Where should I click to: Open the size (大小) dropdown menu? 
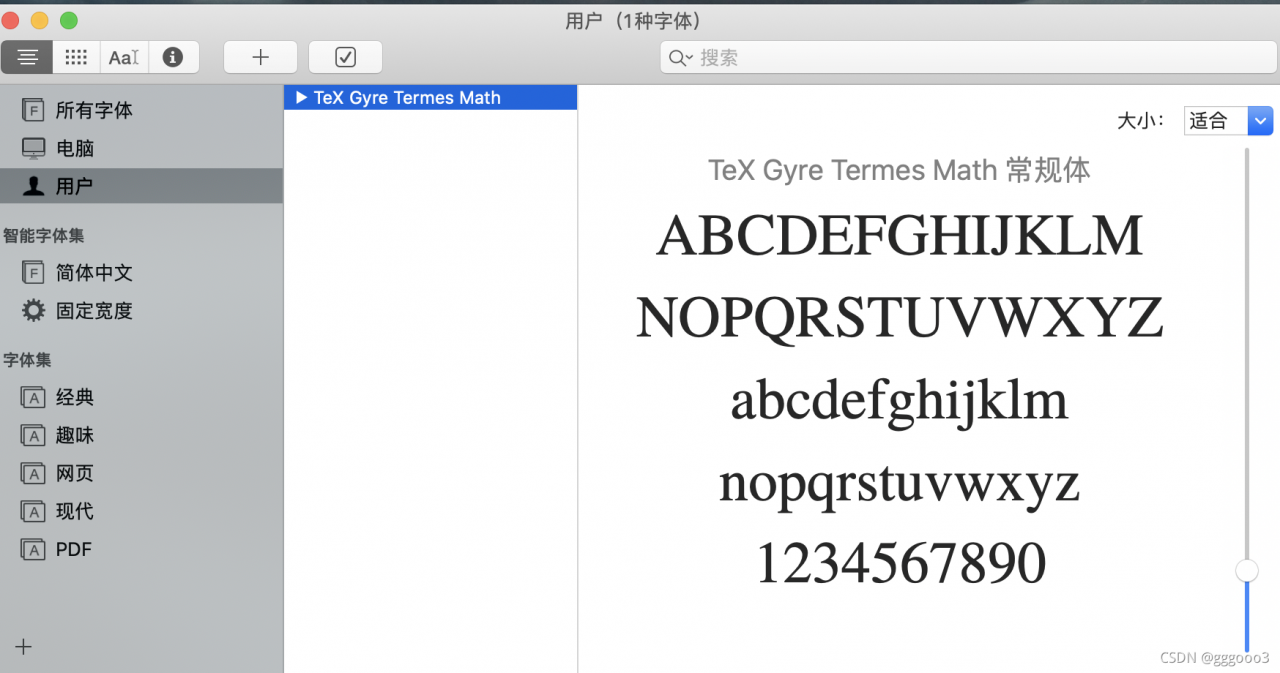(x=1227, y=121)
